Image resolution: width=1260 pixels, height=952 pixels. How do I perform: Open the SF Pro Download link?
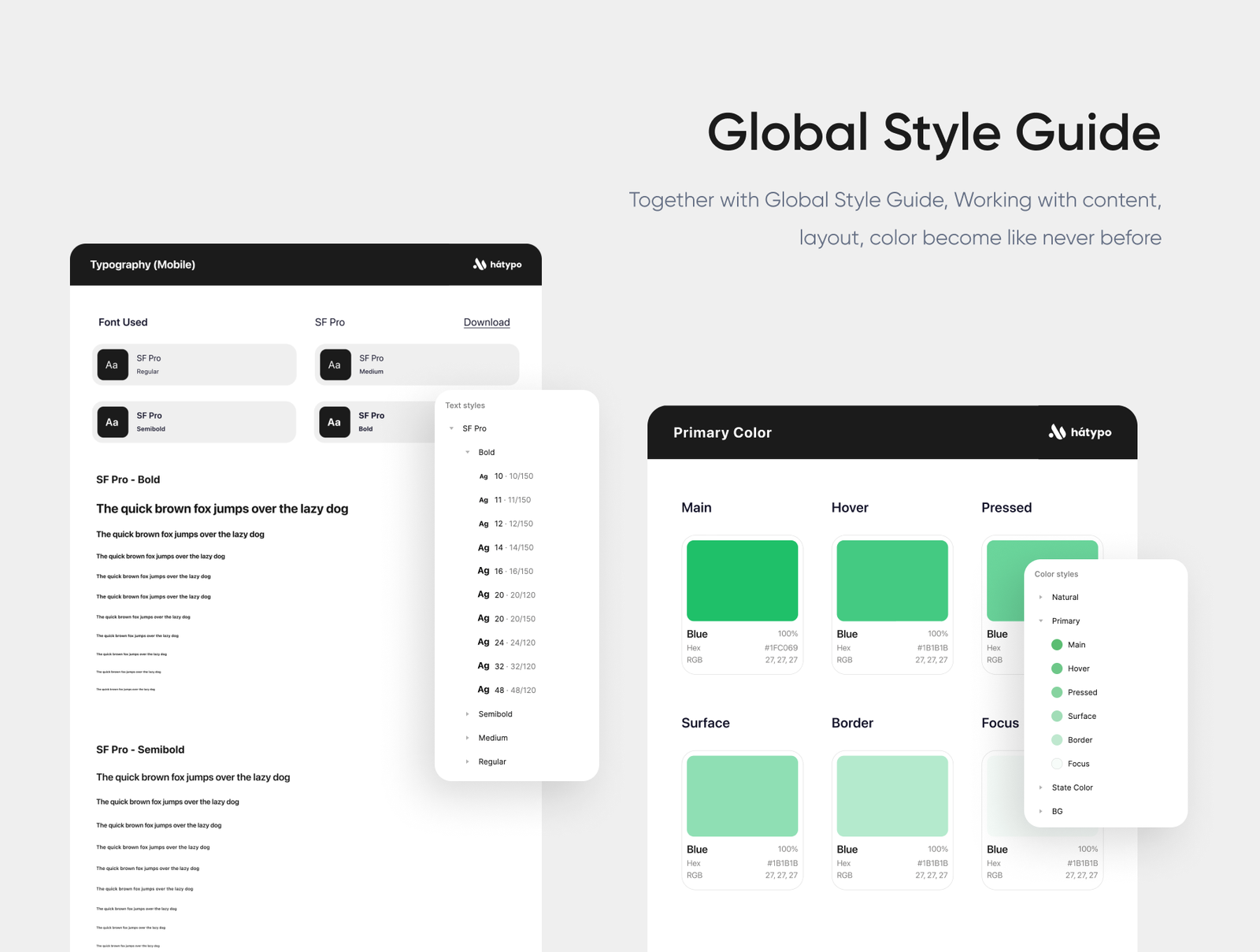coord(486,322)
